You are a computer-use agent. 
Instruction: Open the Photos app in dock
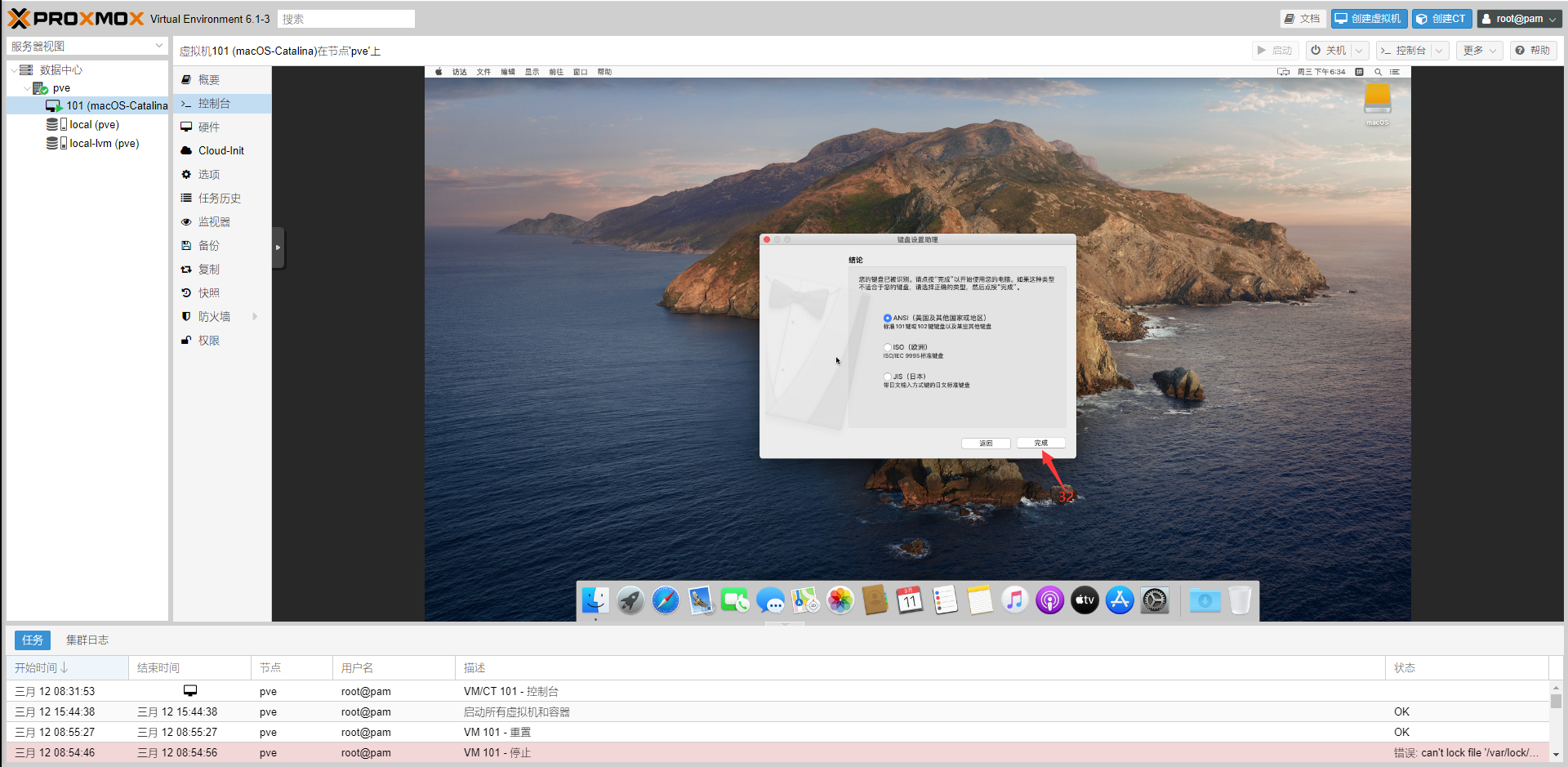tap(840, 601)
